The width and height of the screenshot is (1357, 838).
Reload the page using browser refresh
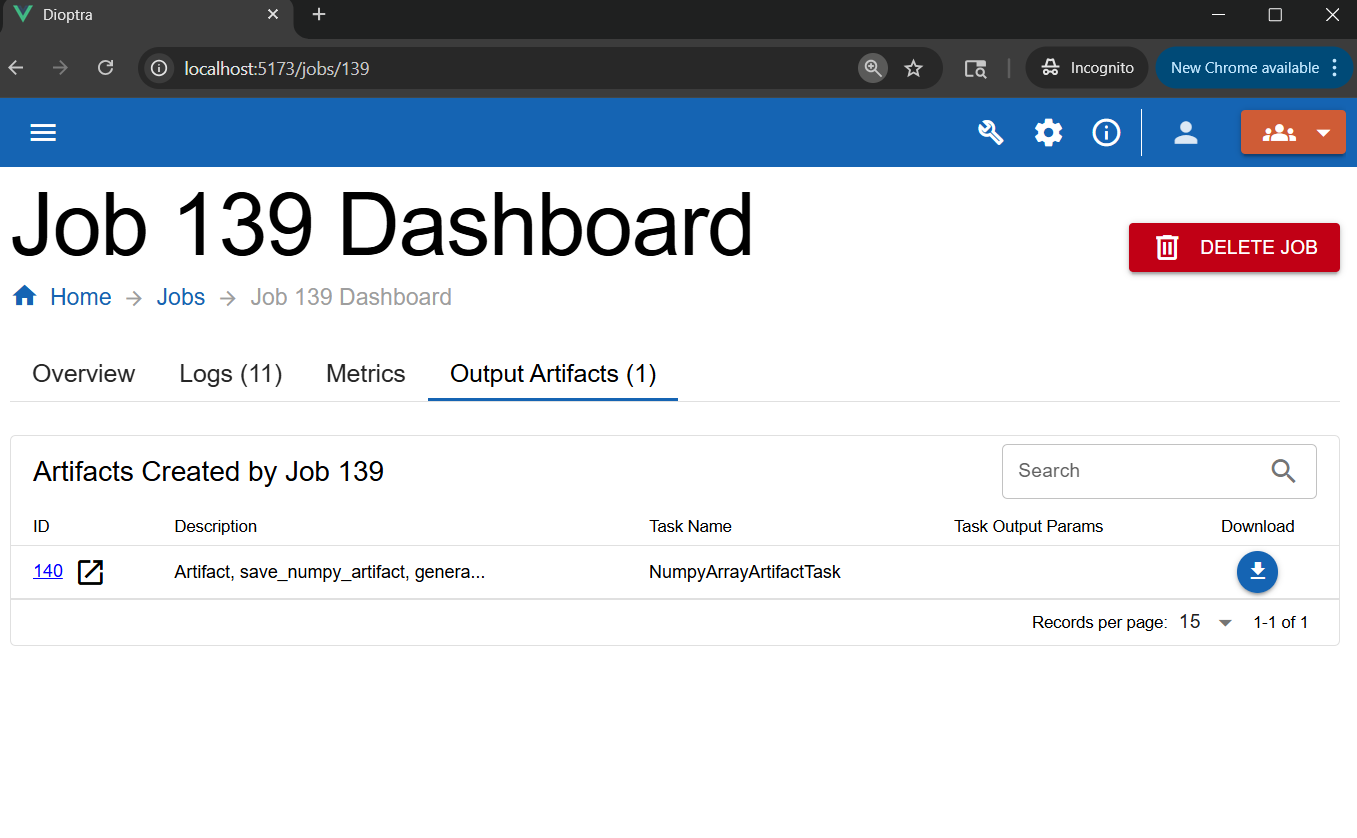pos(105,68)
